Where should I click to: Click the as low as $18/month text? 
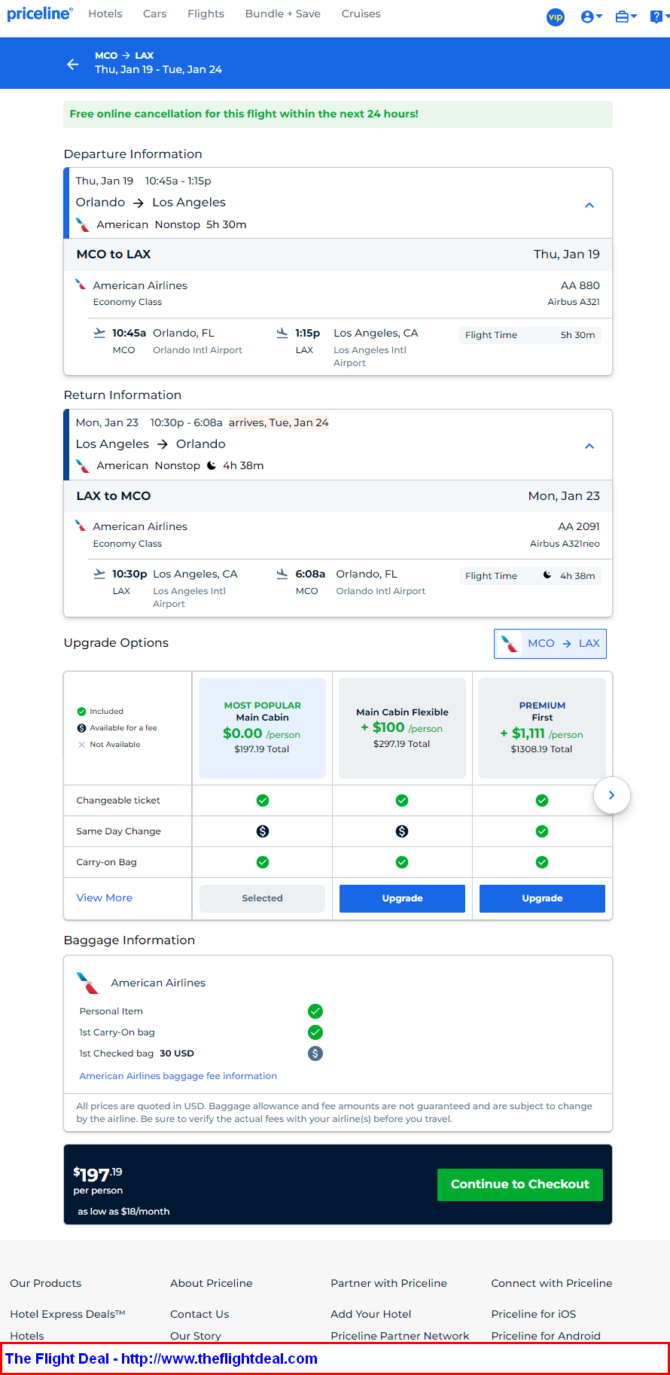[x=124, y=1212]
